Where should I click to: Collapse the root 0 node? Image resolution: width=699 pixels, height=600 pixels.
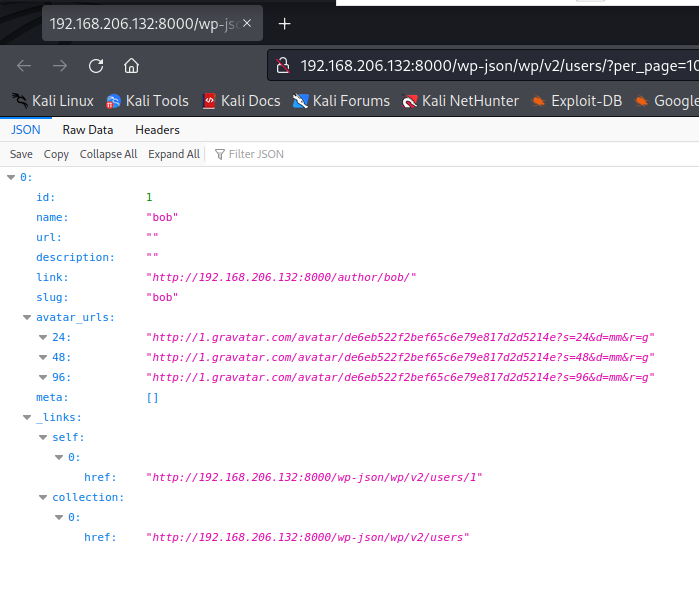[11, 177]
